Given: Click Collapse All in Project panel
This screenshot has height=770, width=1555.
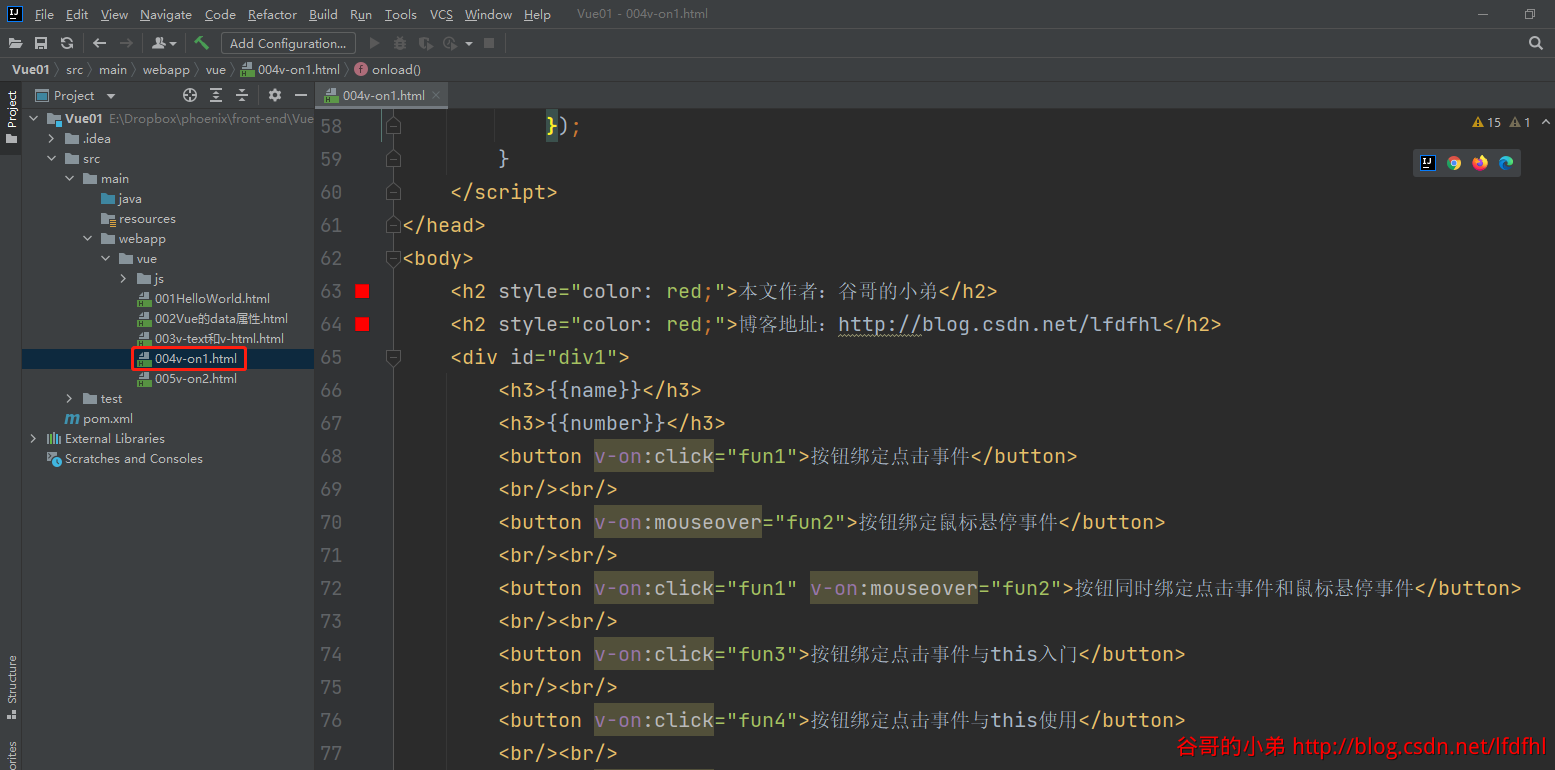Looking at the screenshot, I should tap(242, 95).
